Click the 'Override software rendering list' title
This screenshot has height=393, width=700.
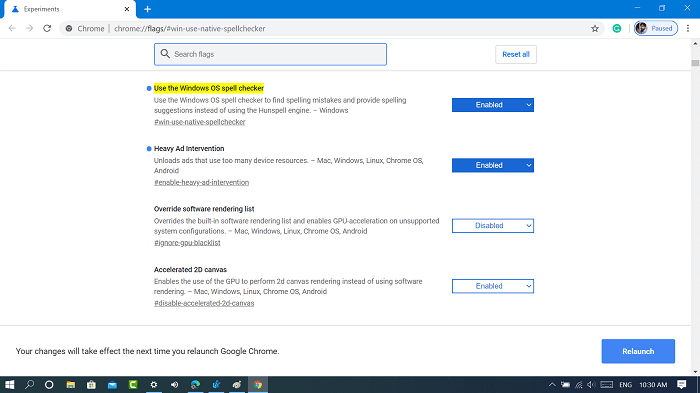(x=204, y=209)
